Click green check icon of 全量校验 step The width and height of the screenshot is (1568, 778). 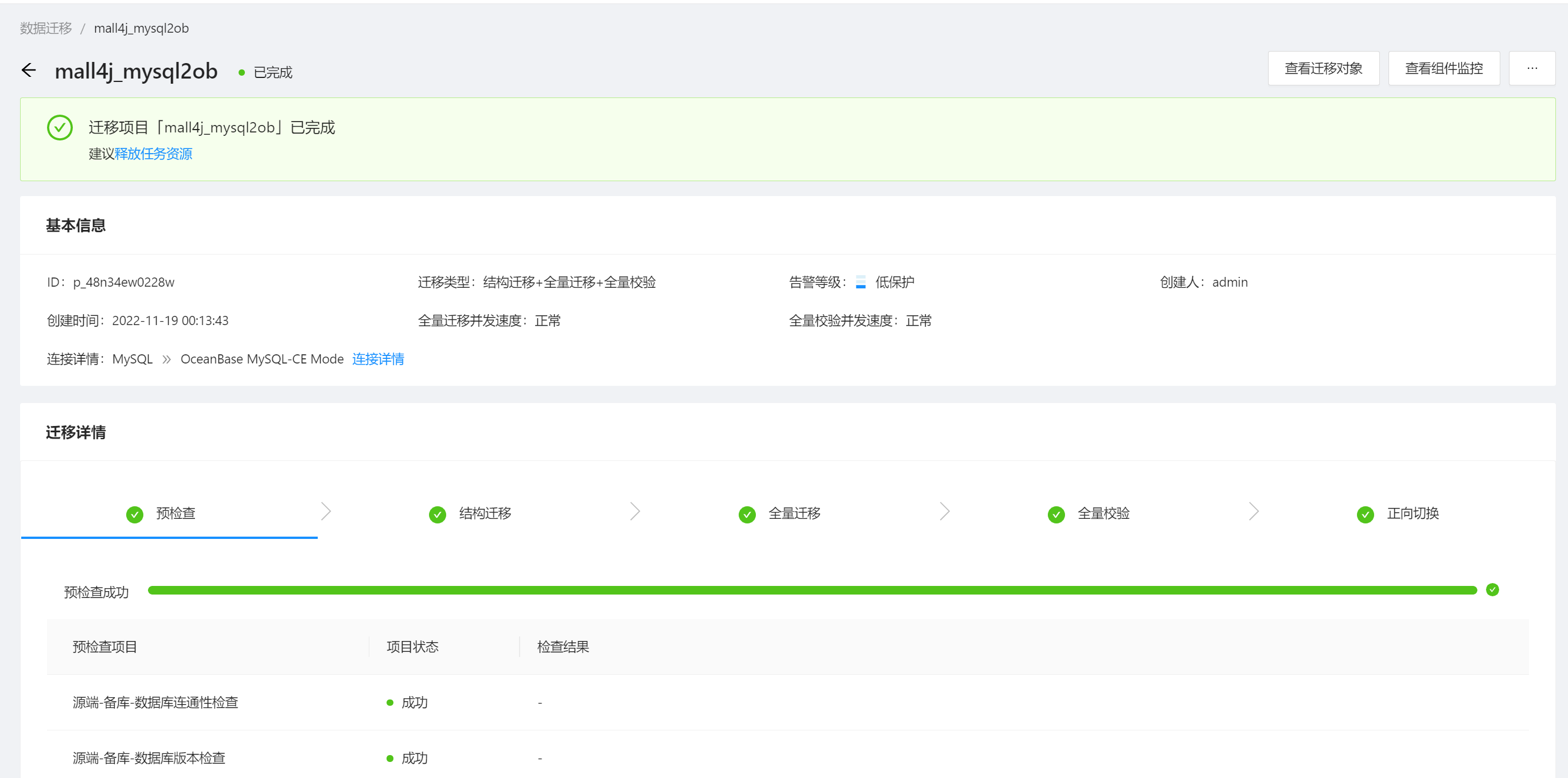coord(1056,515)
